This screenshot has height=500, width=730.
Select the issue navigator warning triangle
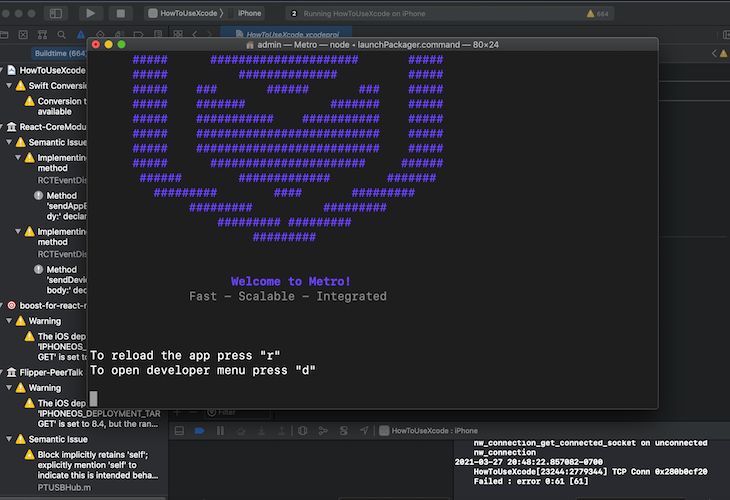tap(81, 34)
